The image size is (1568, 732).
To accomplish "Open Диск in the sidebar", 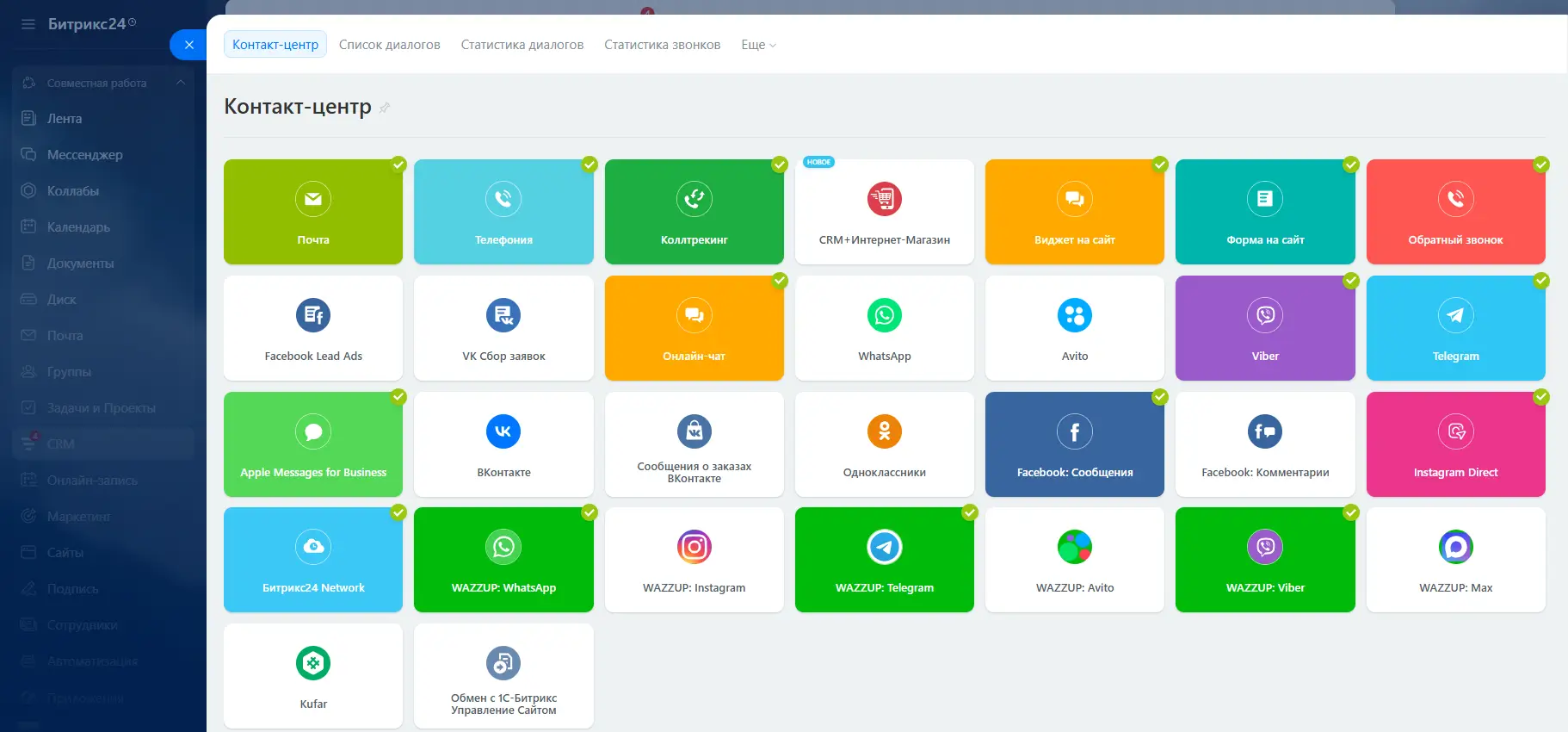I will click(x=103, y=300).
